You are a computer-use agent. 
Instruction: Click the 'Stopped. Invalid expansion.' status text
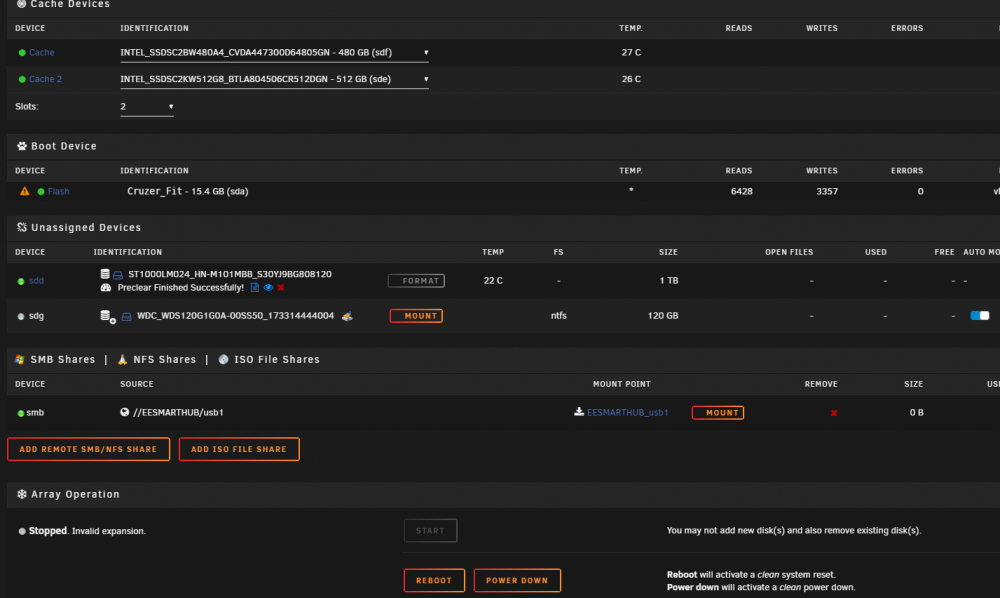[x=87, y=531]
